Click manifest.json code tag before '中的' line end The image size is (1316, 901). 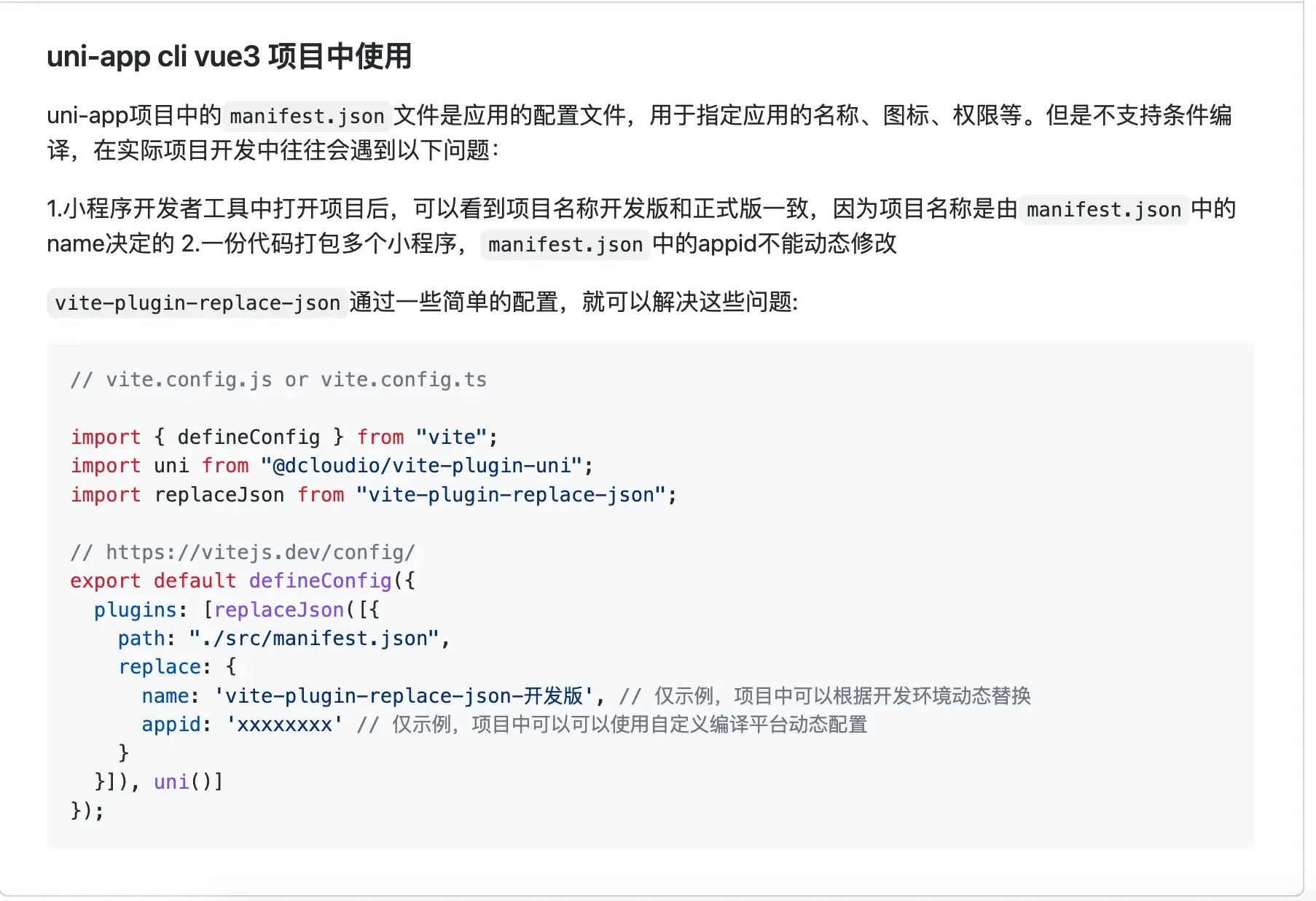pos(1103,209)
